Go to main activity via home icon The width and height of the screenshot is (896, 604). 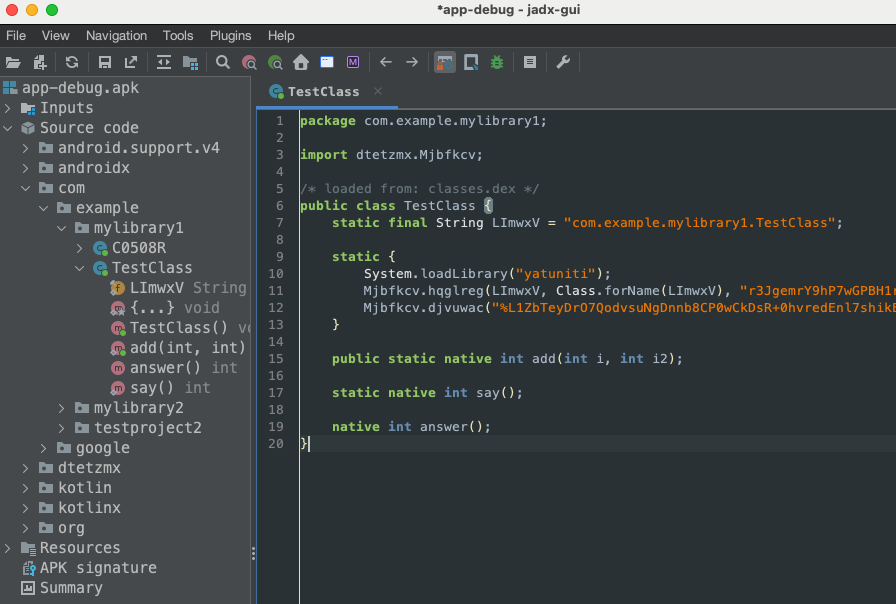(301, 62)
